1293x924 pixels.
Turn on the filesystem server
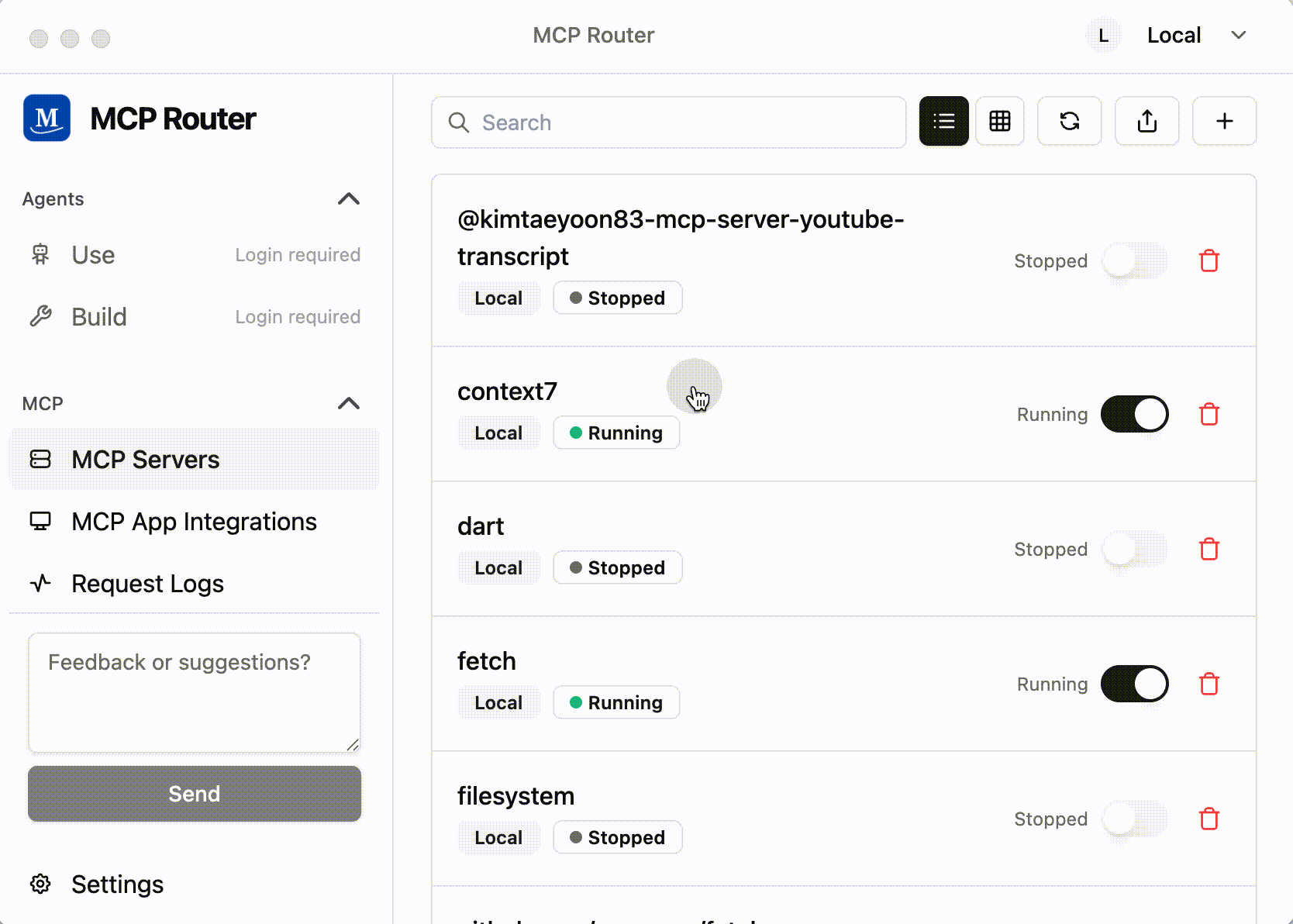pos(1134,819)
